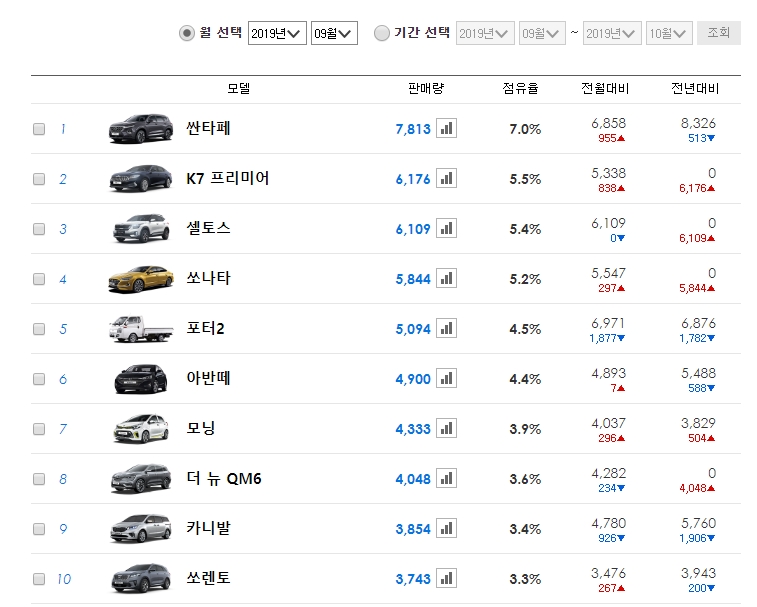Click the white 모닝 car thumbnail

140,429
